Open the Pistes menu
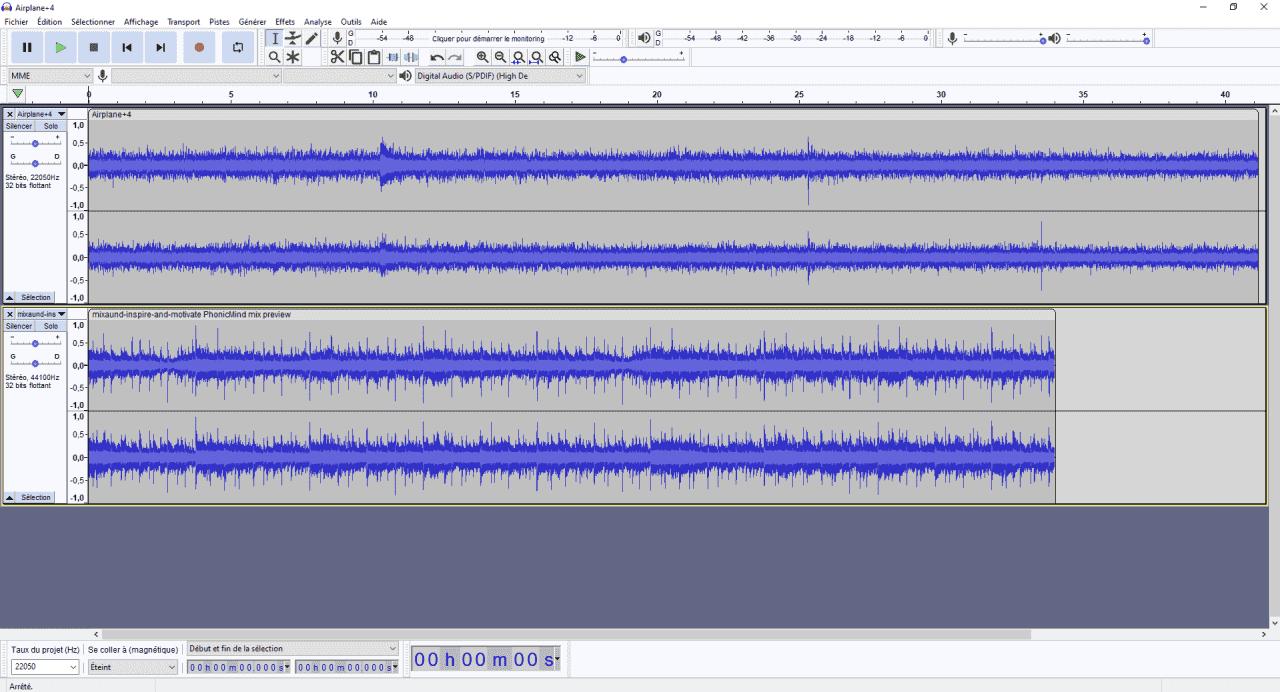Viewport: 1280px width, 692px height. [219, 21]
